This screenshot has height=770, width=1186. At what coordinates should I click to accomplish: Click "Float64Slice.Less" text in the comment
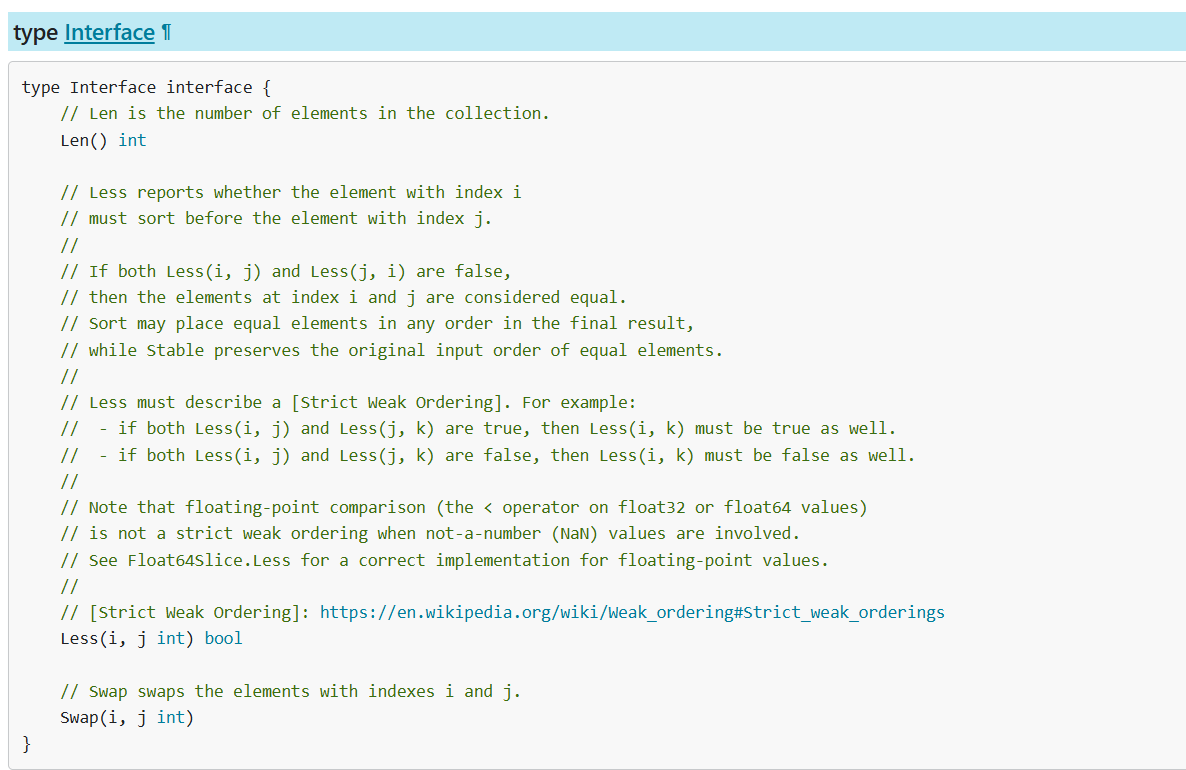pos(209,560)
